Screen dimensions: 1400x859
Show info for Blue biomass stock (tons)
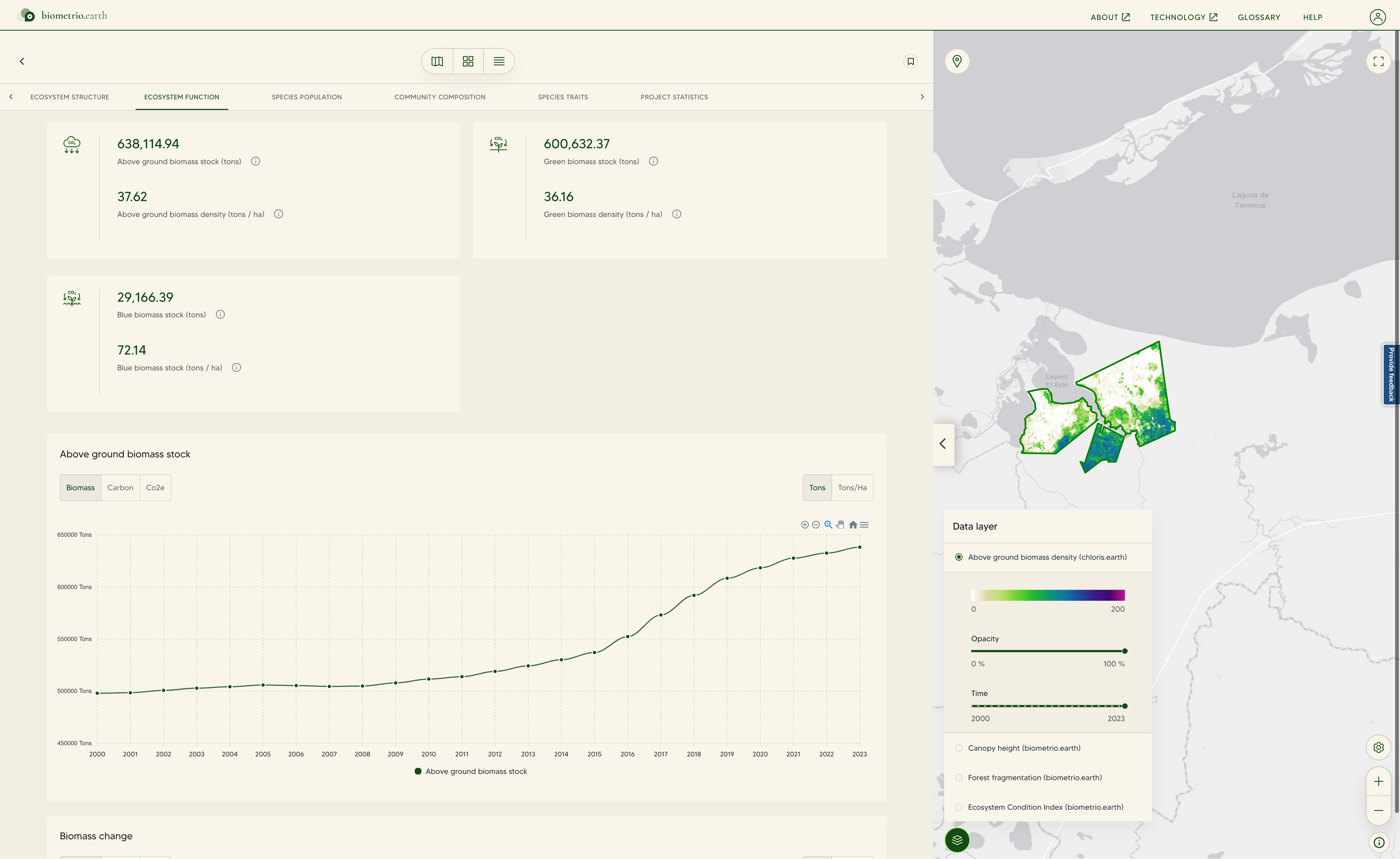coord(220,314)
